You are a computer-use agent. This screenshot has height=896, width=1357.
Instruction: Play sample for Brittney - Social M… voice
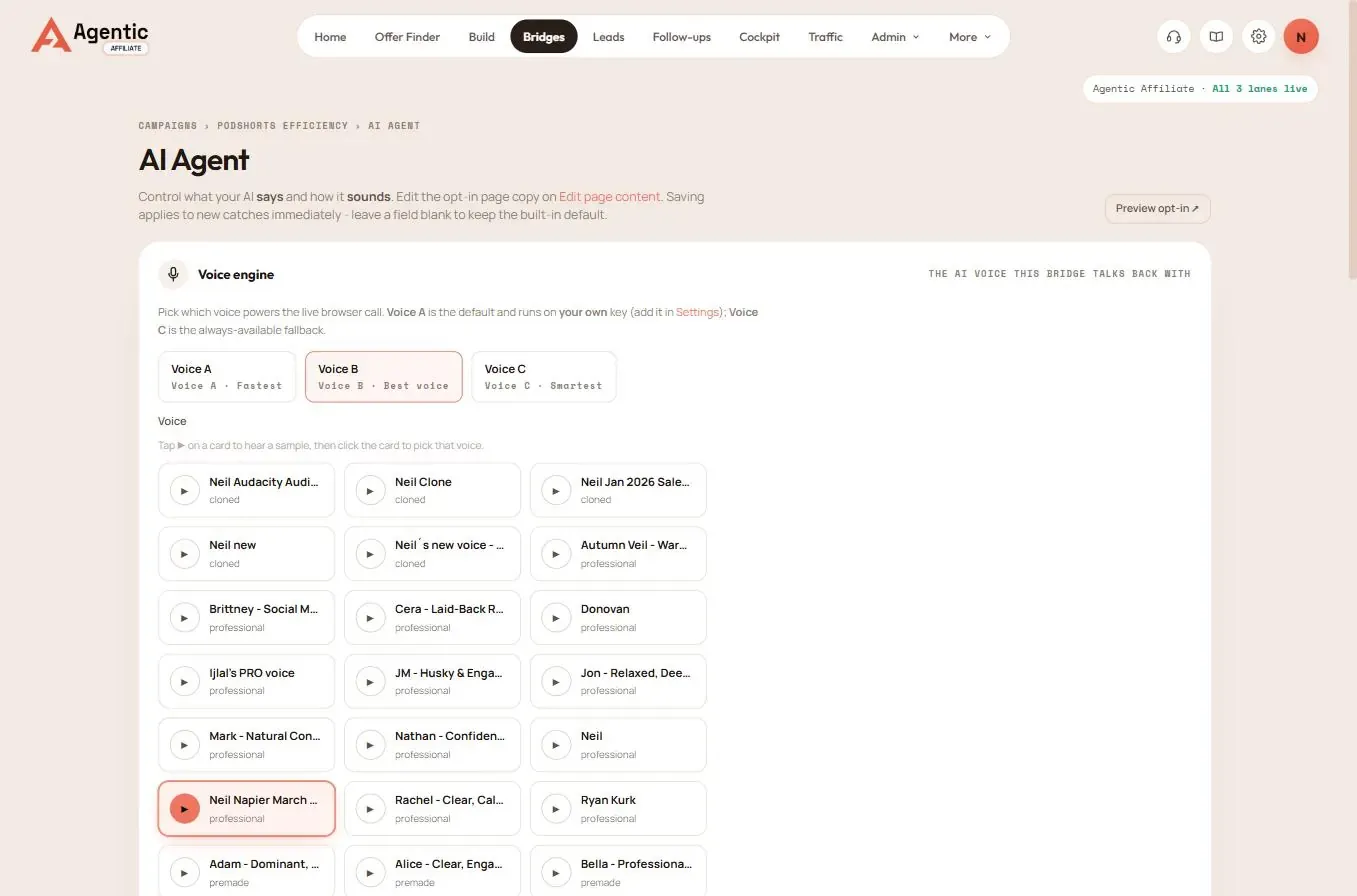tap(184, 618)
